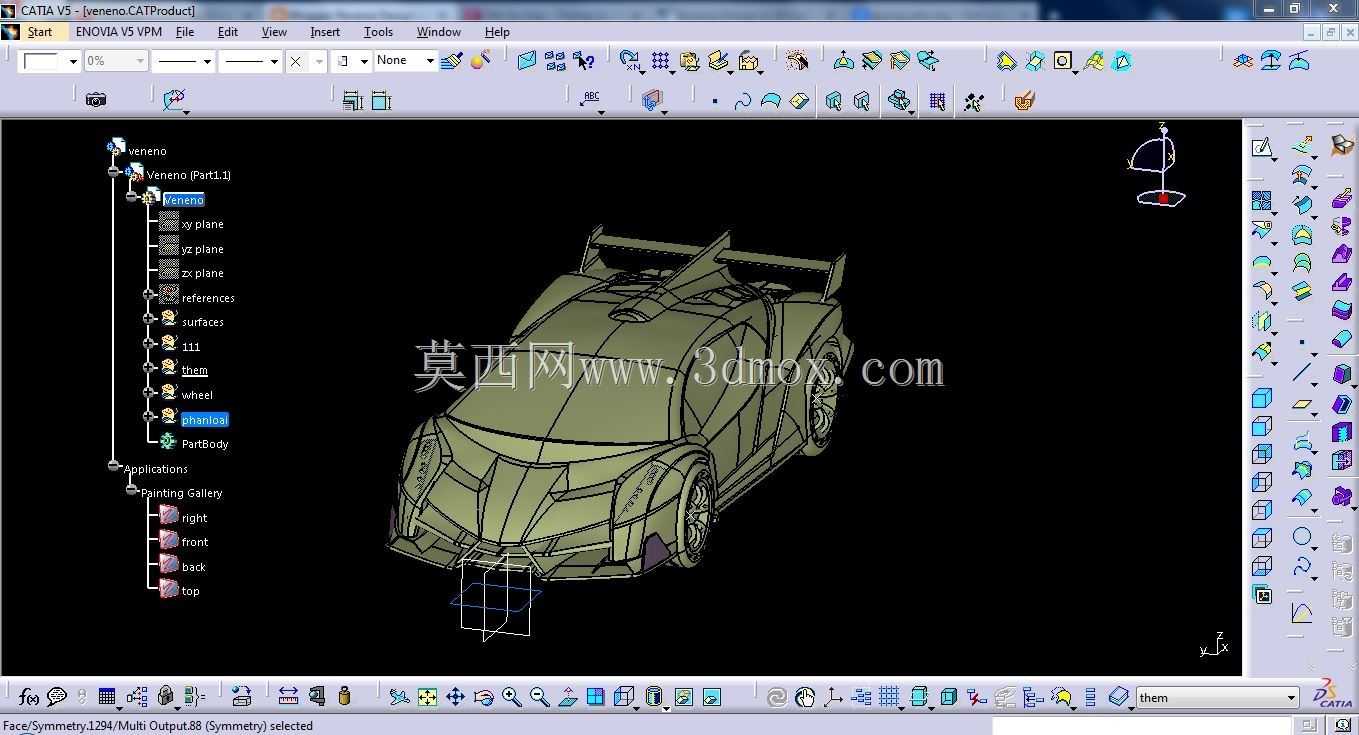The image size is (1359, 735).
Task: Open the Window menu
Action: coord(439,32)
